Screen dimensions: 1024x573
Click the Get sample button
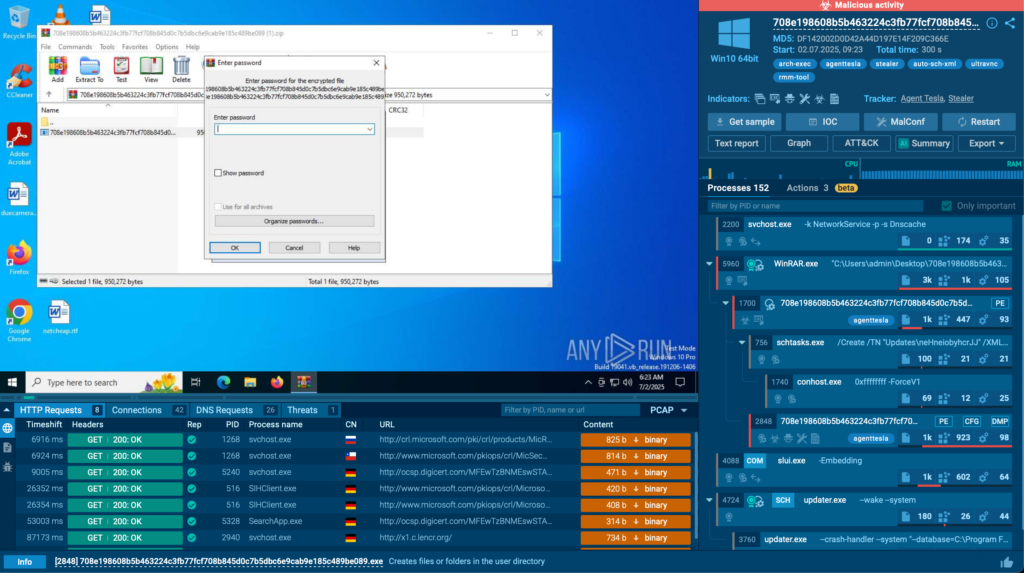(743, 121)
